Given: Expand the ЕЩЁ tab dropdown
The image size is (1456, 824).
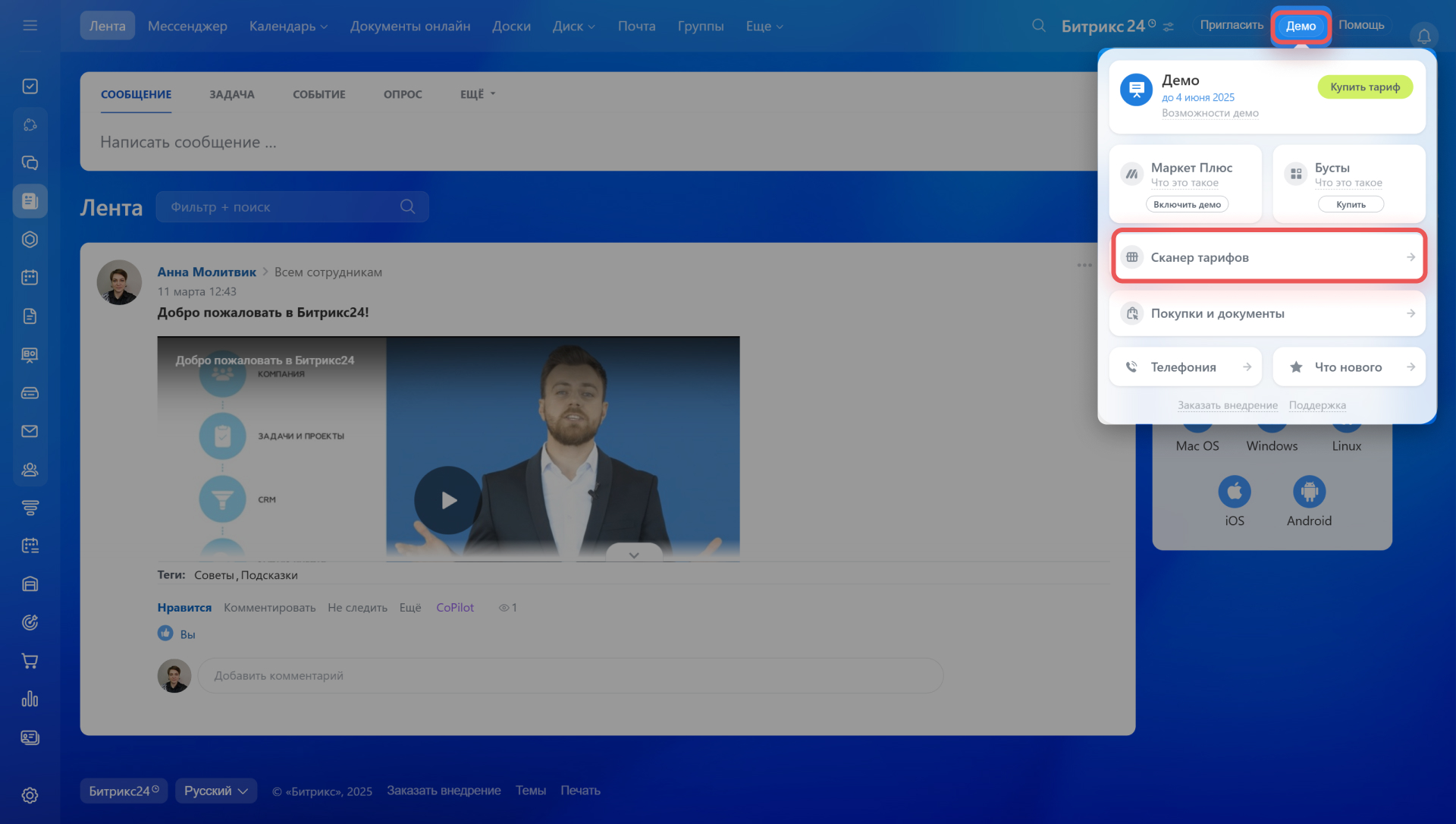Looking at the screenshot, I should (478, 94).
